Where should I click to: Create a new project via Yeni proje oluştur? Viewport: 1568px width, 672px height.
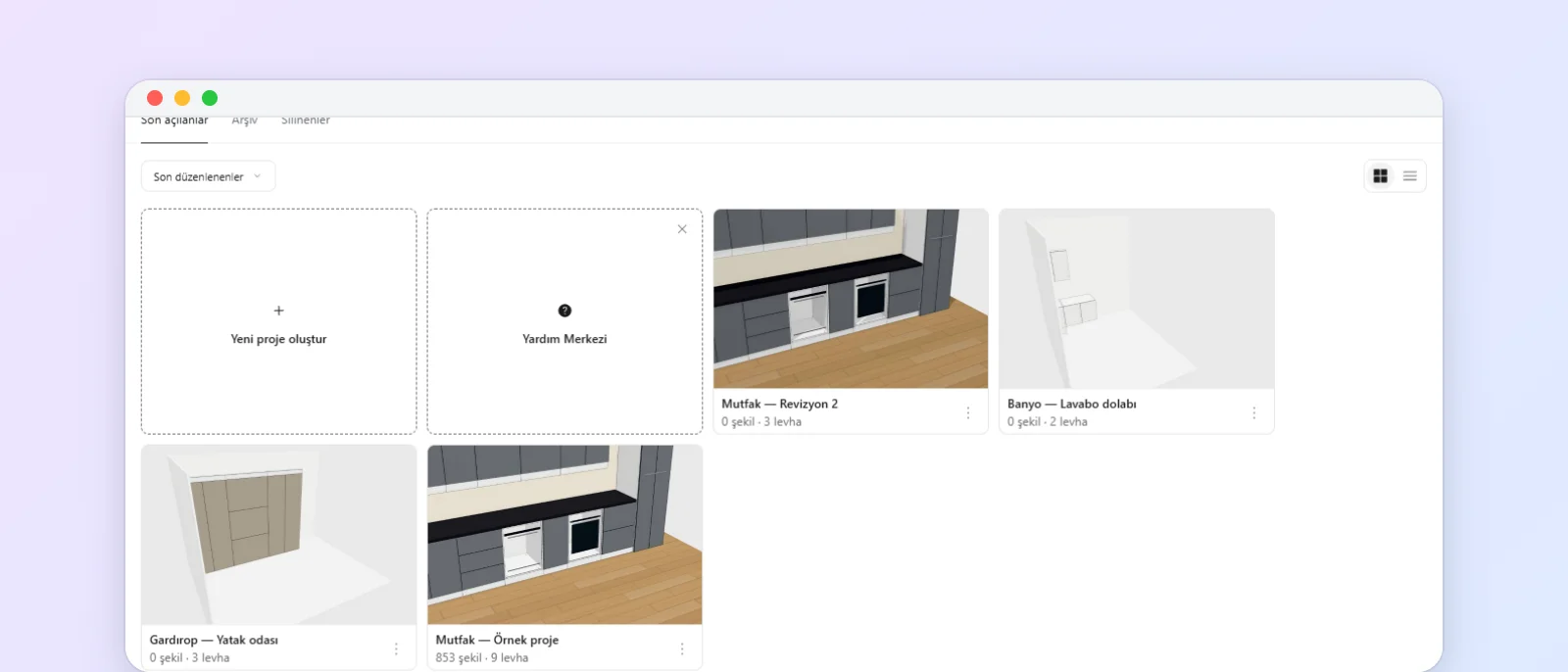click(x=278, y=321)
